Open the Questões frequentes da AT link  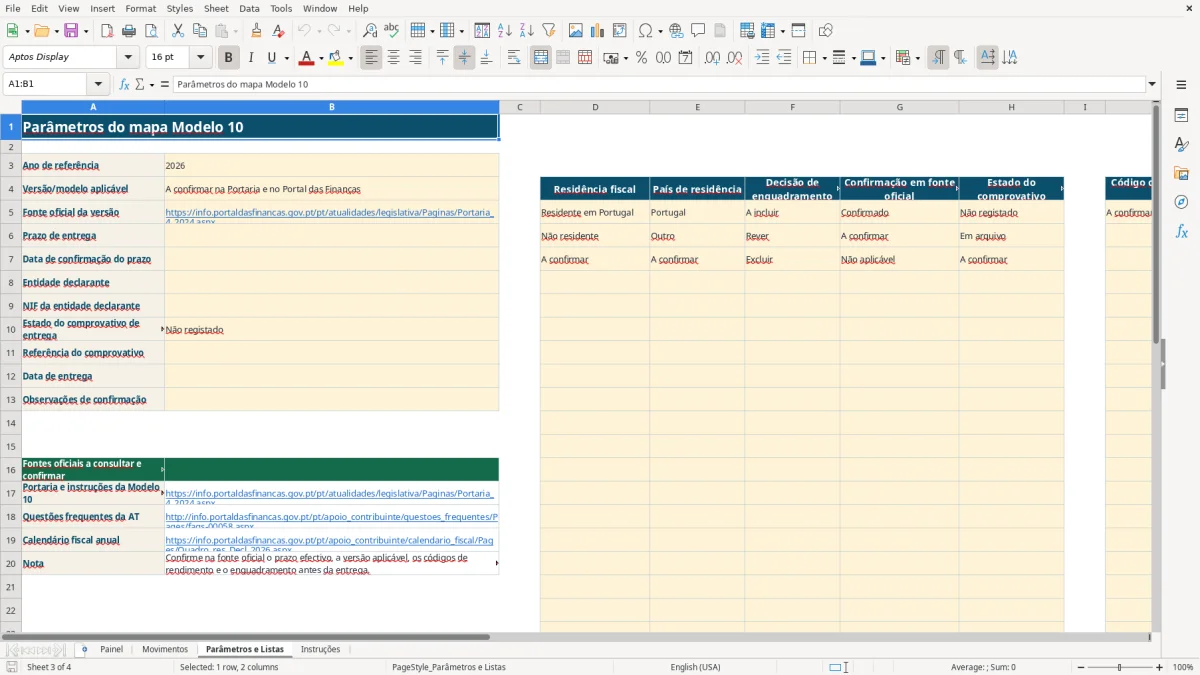coord(331,518)
